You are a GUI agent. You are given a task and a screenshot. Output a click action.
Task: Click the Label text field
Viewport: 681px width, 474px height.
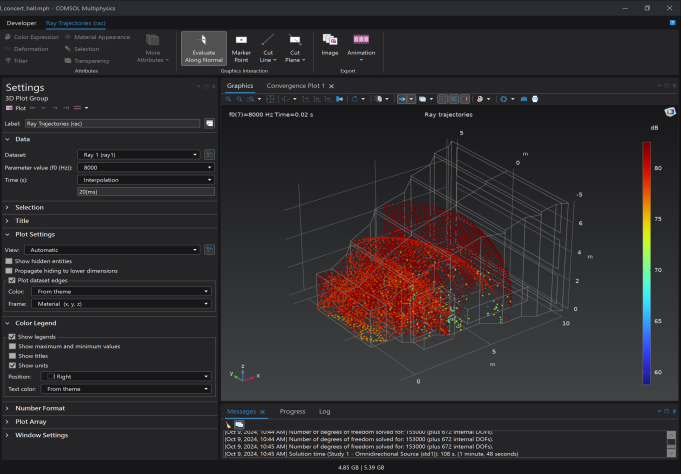pos(112,123)
